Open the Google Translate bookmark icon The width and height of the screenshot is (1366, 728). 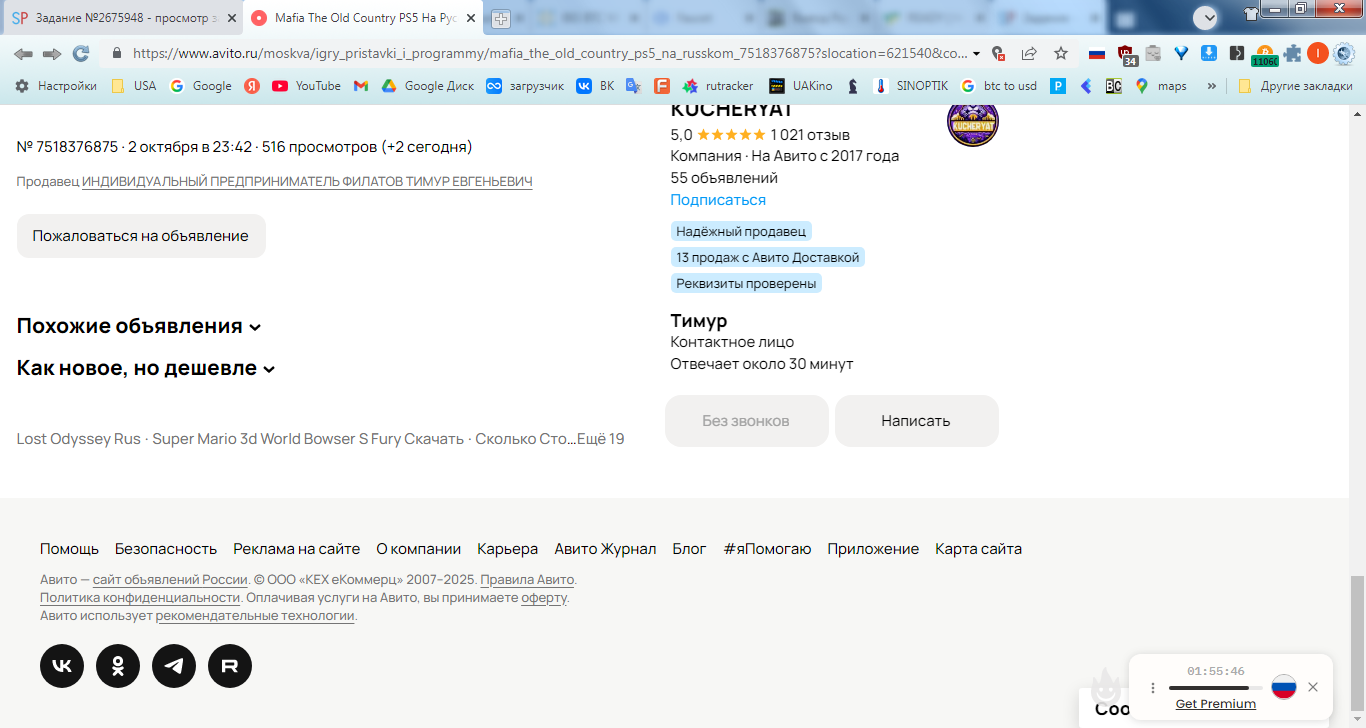coord(633,86)
